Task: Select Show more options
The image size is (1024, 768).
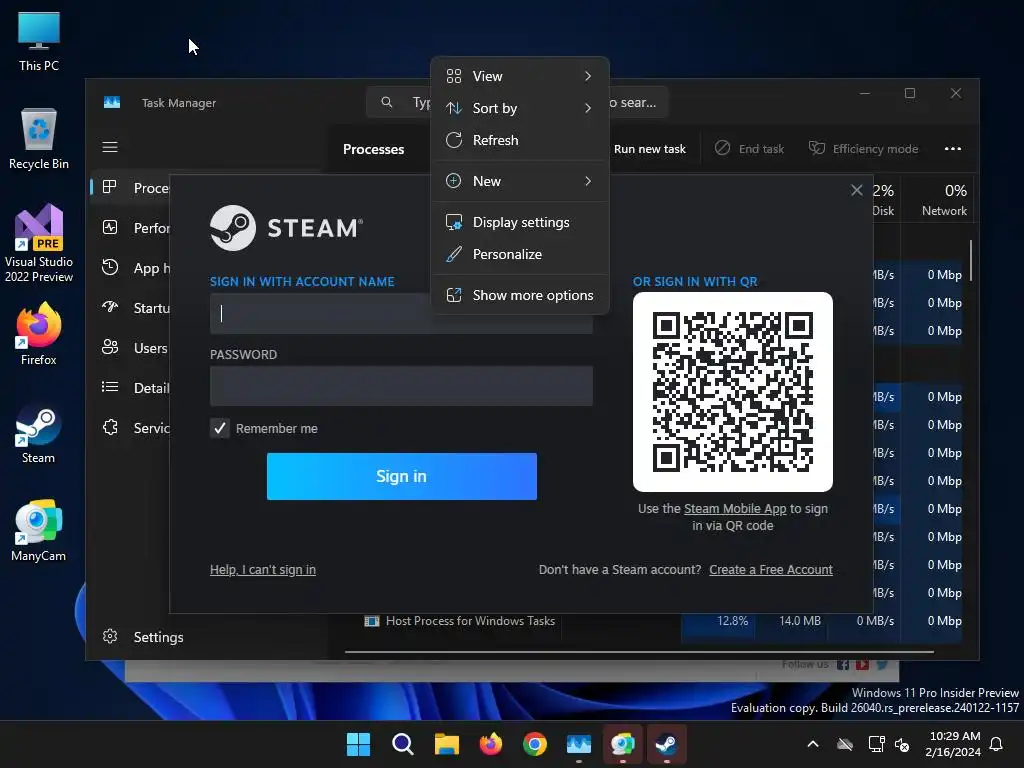Action: pyautogui.click(x=520, y=295)
